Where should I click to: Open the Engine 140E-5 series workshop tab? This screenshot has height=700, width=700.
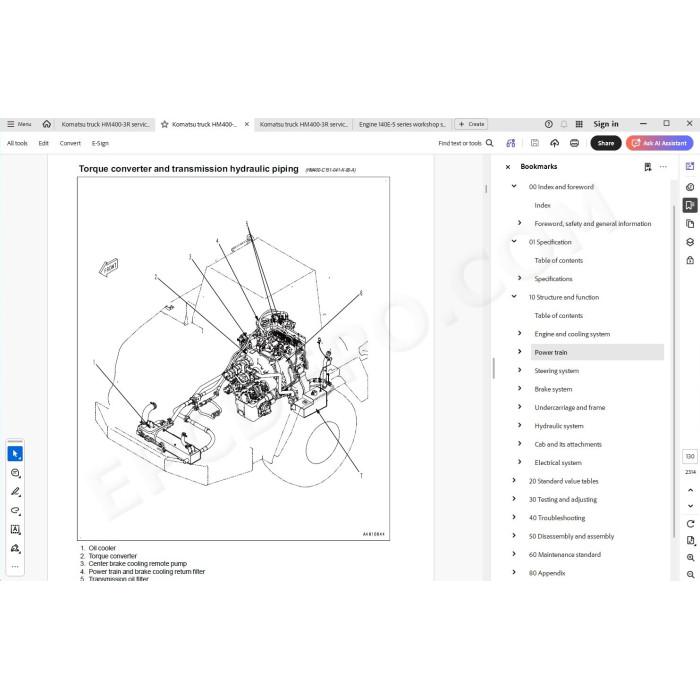click(x=402, y=124)
